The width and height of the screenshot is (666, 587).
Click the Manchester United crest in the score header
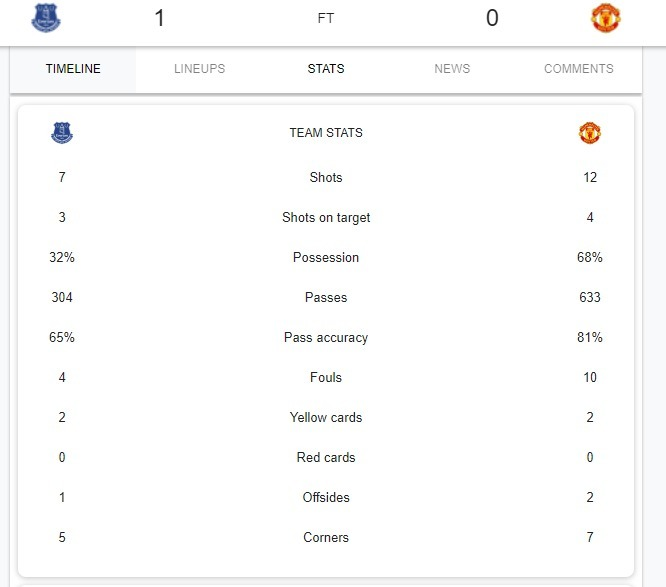click(606, 18)
